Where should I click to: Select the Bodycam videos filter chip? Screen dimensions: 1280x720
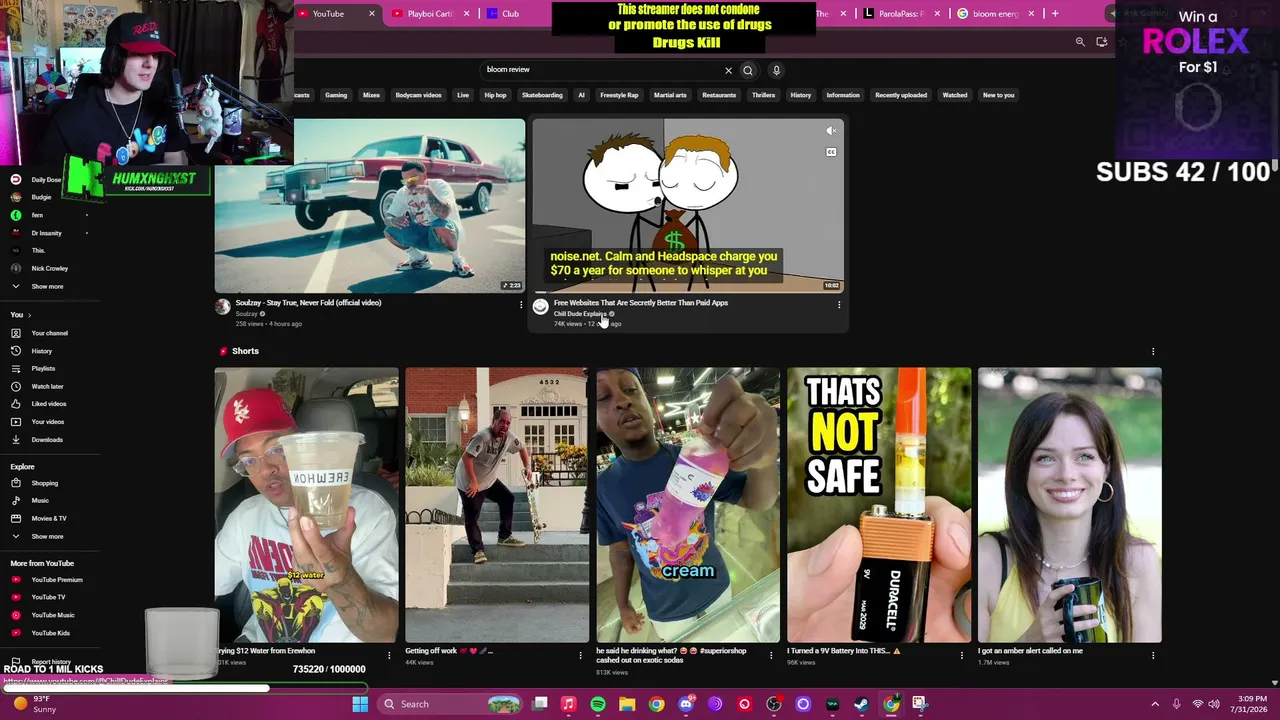(x=418, y=95)
